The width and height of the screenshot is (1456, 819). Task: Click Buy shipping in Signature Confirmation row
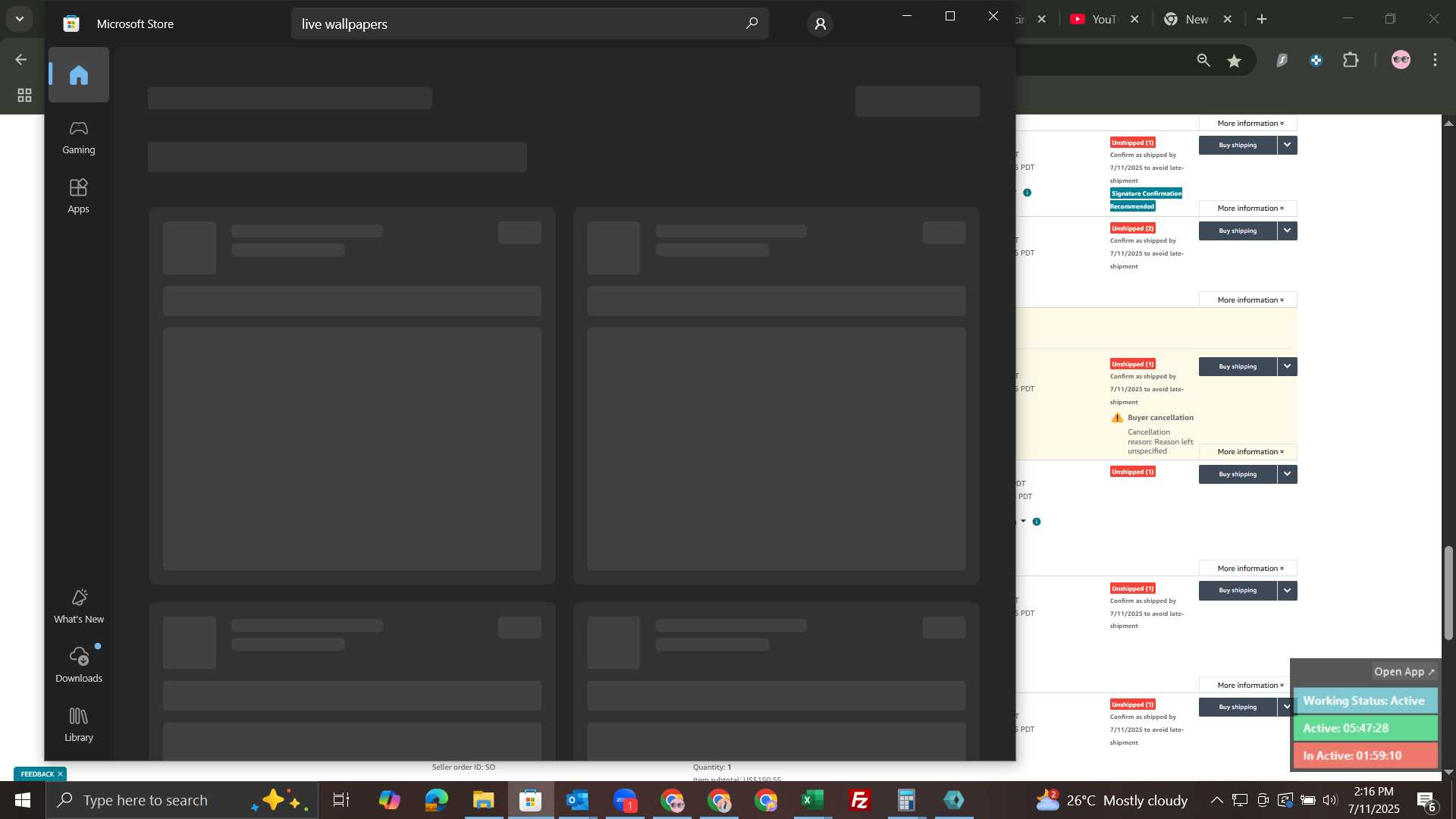click(x=1238, y=145)
